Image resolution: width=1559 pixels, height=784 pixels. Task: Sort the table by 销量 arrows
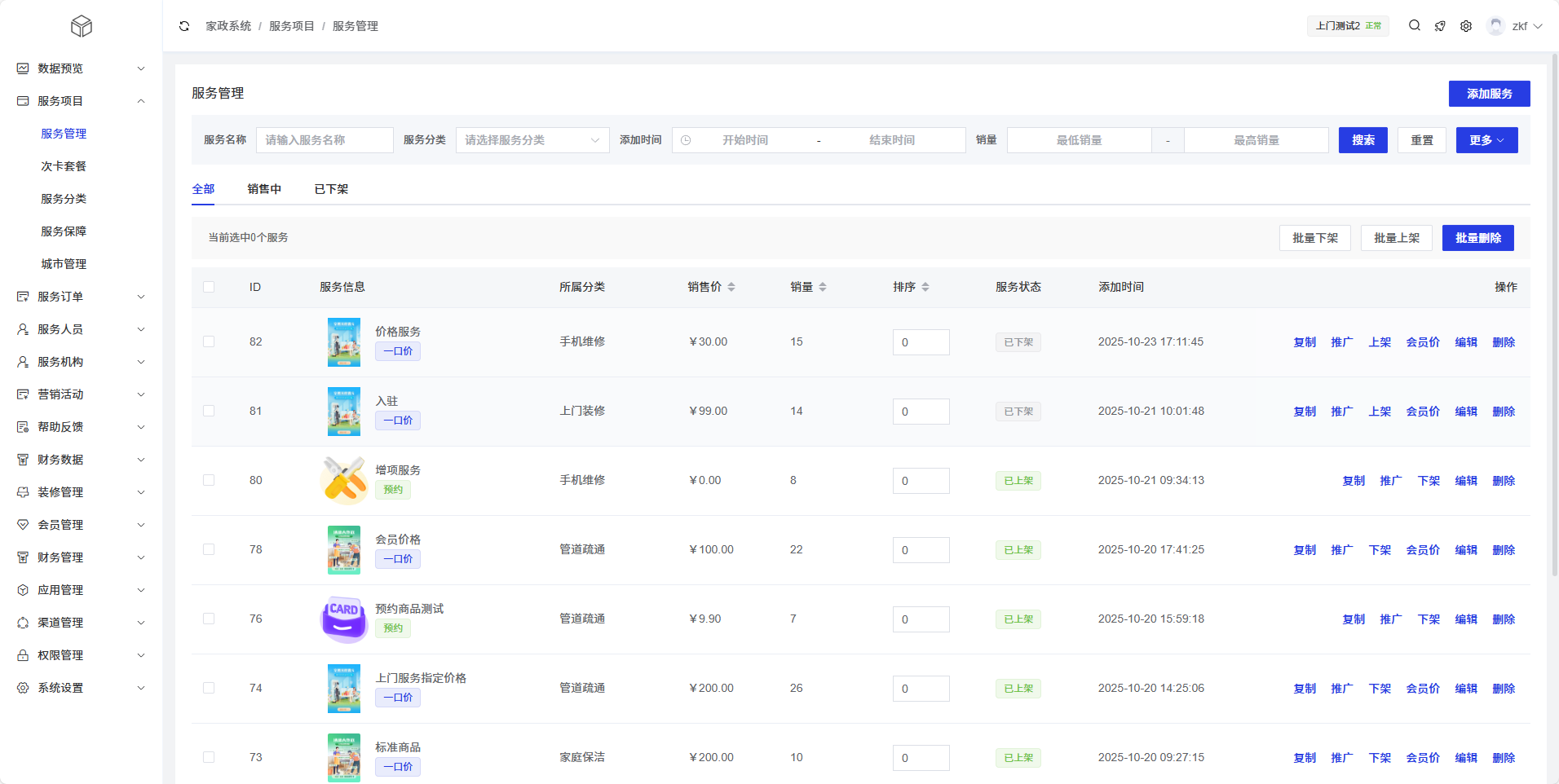[823, 287]
